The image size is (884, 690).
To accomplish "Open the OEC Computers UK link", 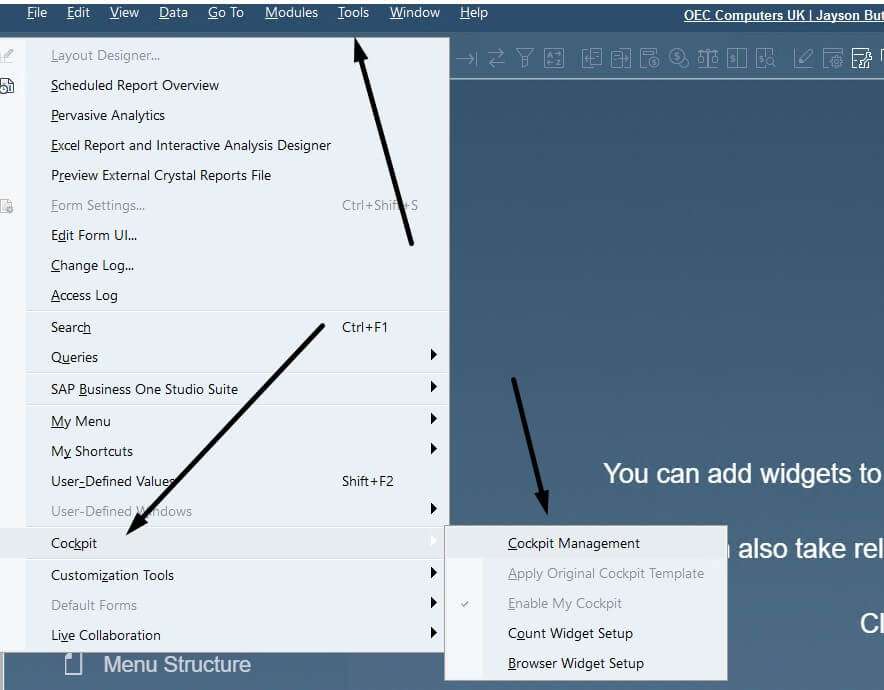I will (x=784, y=15).
